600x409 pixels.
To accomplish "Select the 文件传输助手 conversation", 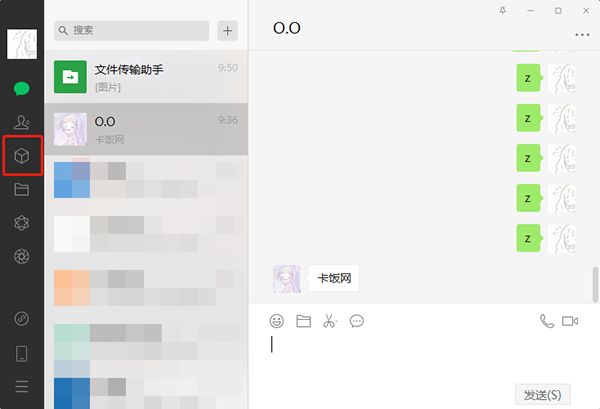I will click(146, 77).
